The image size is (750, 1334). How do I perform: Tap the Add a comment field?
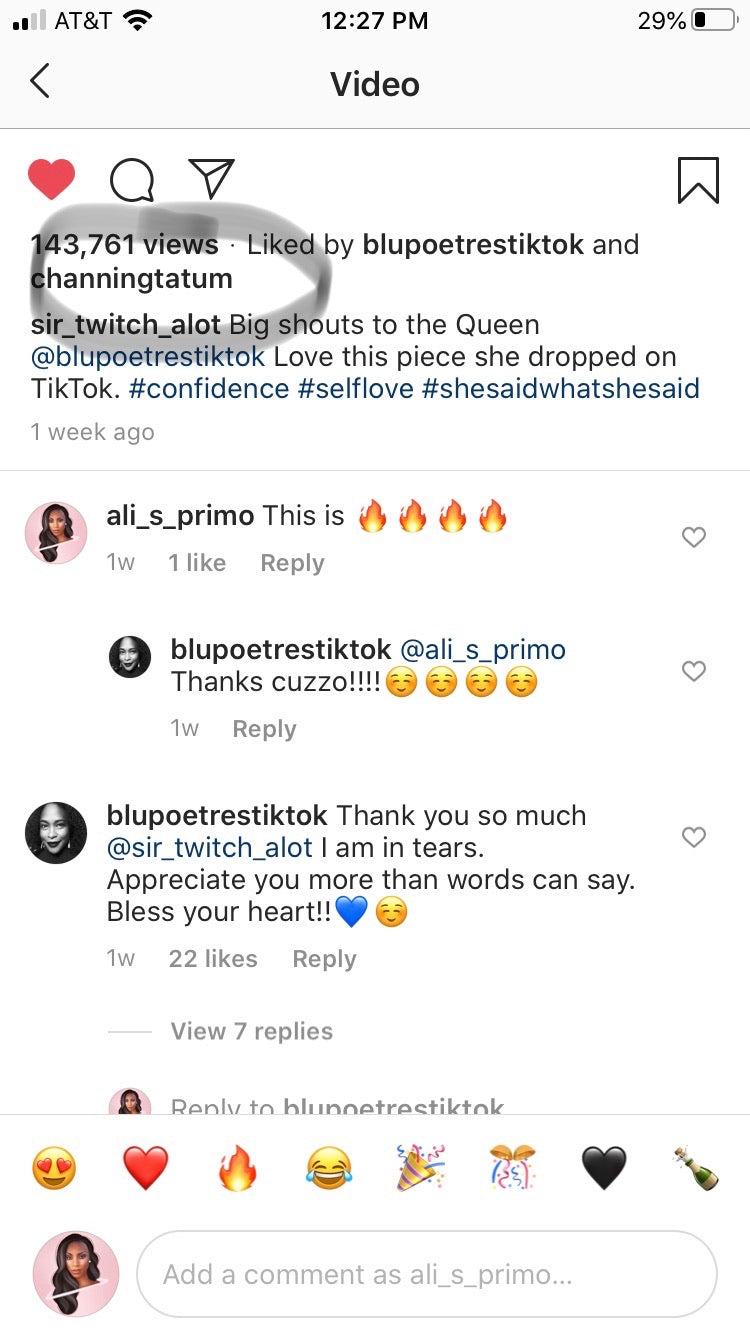[426, 1274]
